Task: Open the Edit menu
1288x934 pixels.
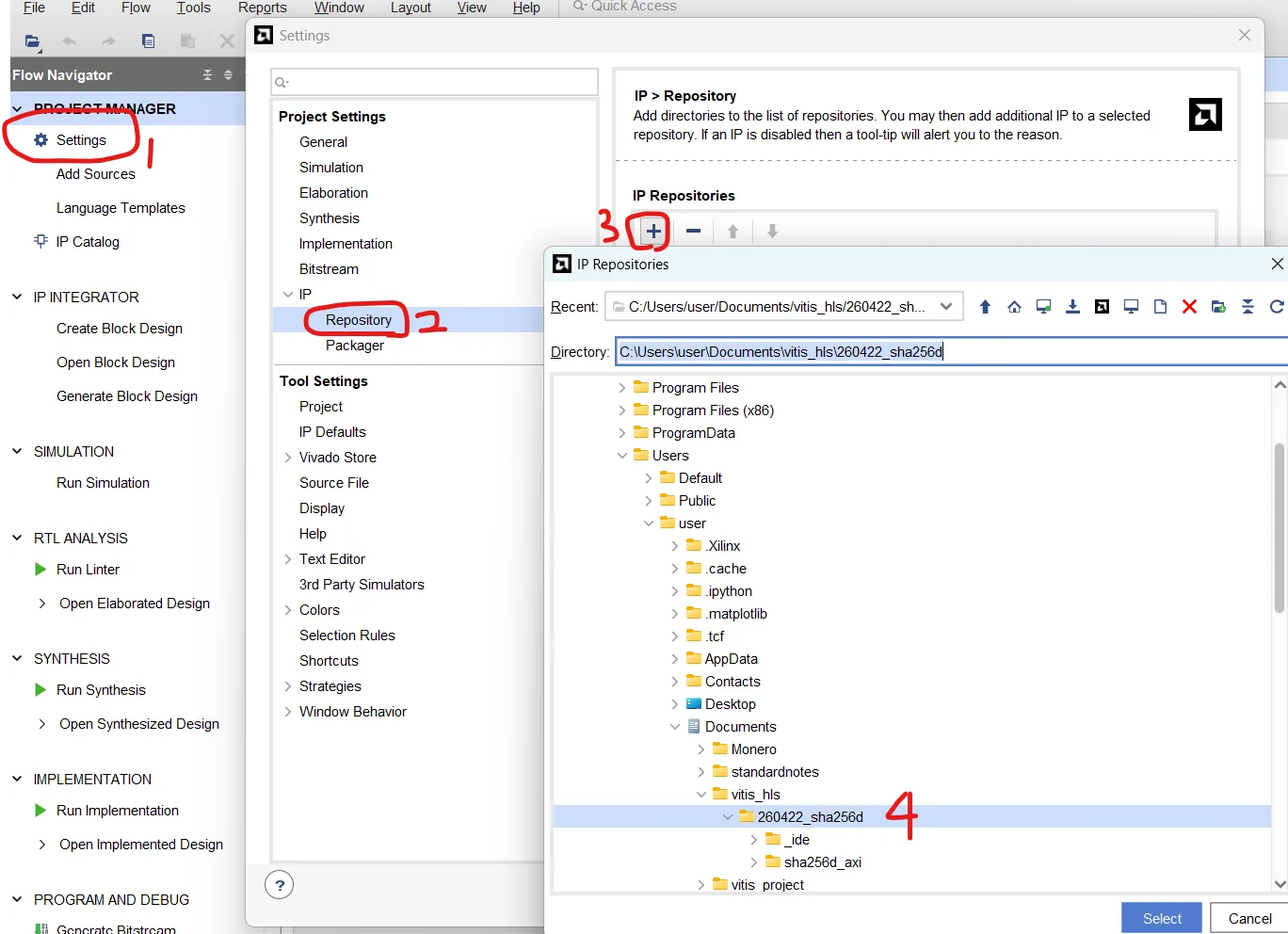Action: [83, 8]
